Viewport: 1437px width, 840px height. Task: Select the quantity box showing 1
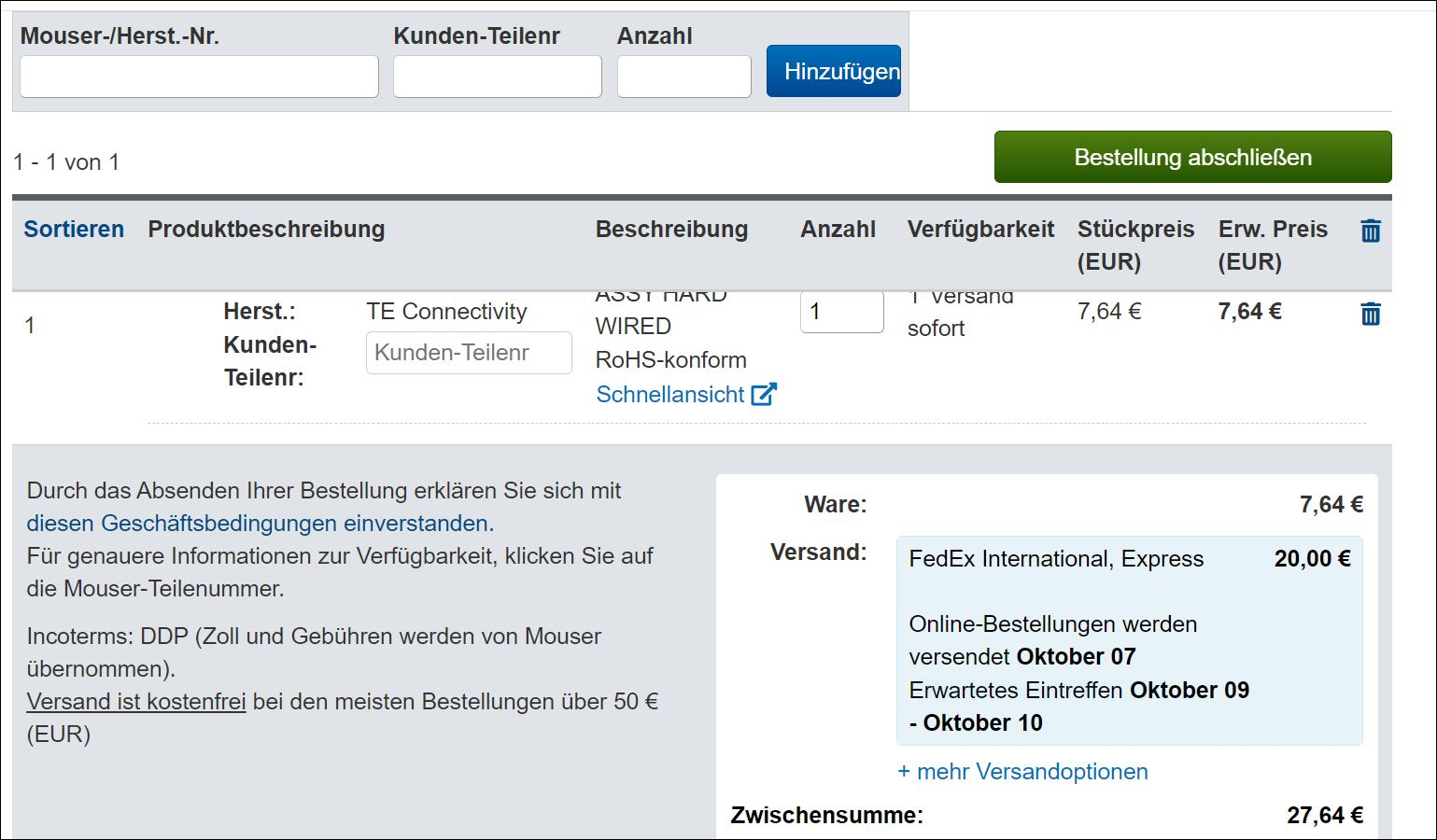click(840, 312)
